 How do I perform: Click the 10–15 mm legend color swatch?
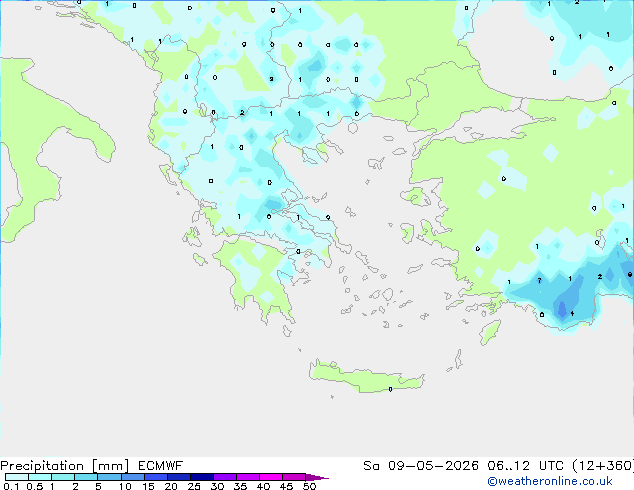(133, 477)
